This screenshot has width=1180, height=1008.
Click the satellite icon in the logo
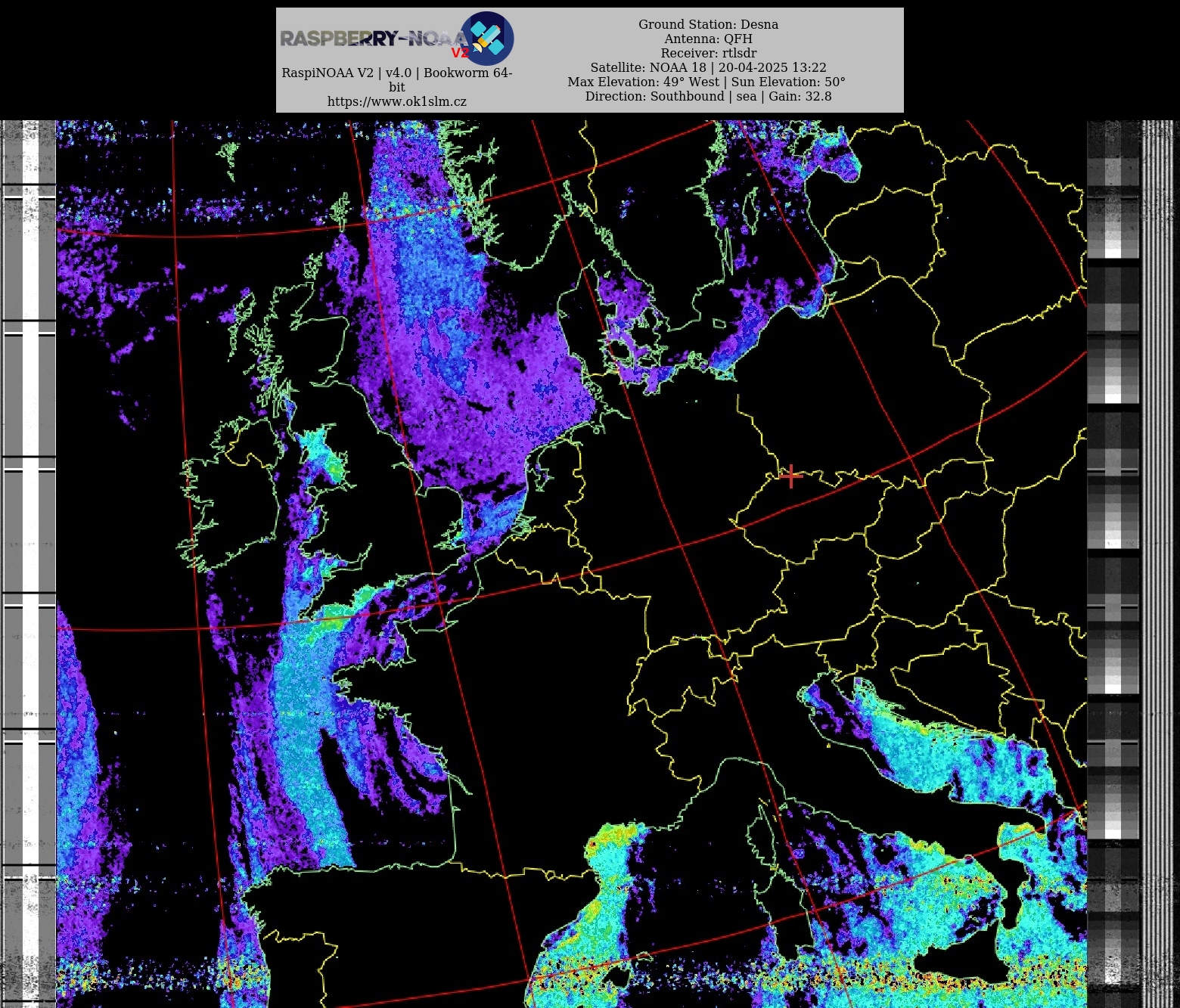[x=487, y=39]
